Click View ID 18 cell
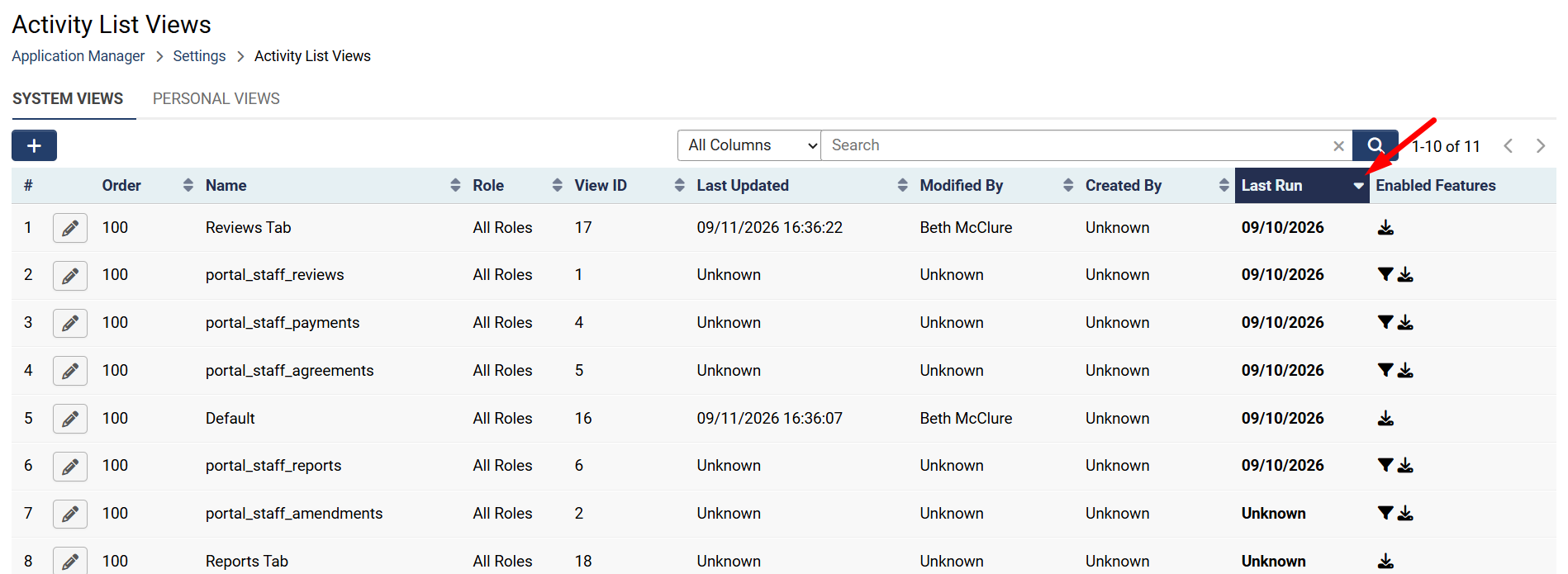Viewport: 1568px width, 574px height. [x=583, y=562]
